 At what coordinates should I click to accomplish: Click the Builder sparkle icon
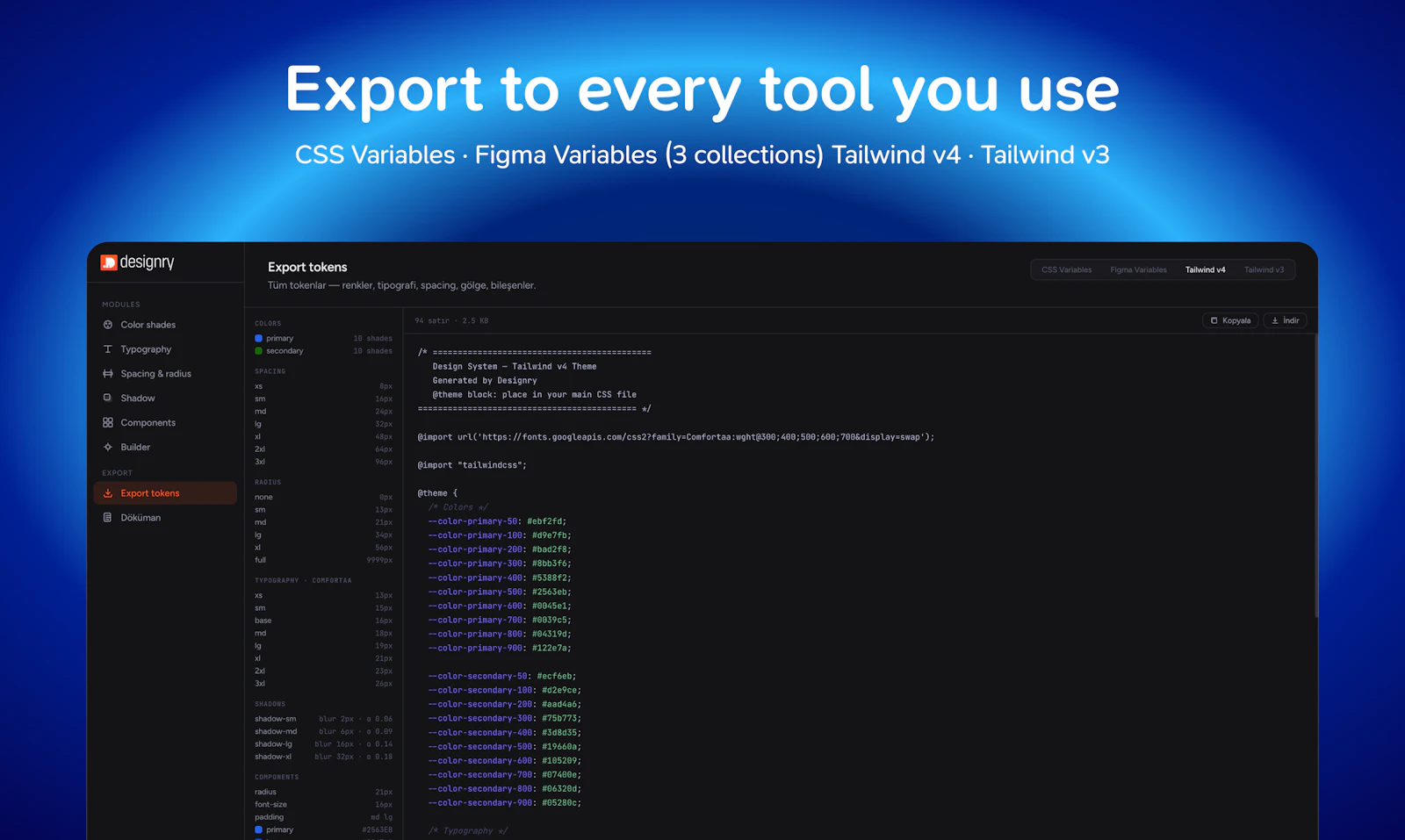pyautogui.click(x=108, y=448)
